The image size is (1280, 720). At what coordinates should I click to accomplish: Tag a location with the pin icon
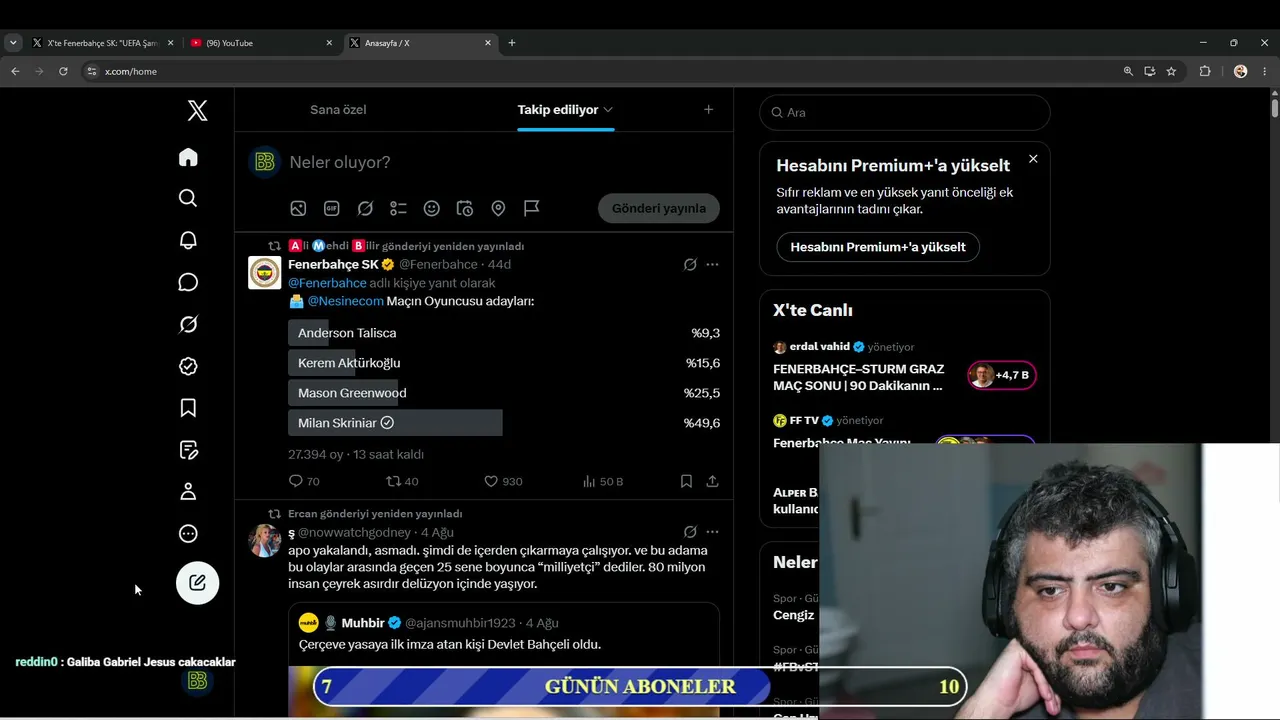coord(498,208)
